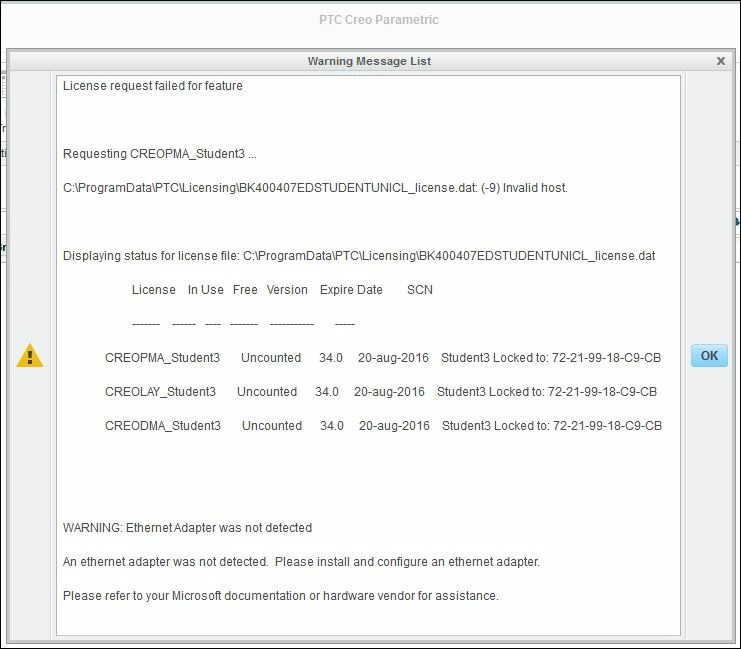Click 'Uncounted' in the CREOLAY_Student3 row
741x649 pixels.
tap(267, 392)
